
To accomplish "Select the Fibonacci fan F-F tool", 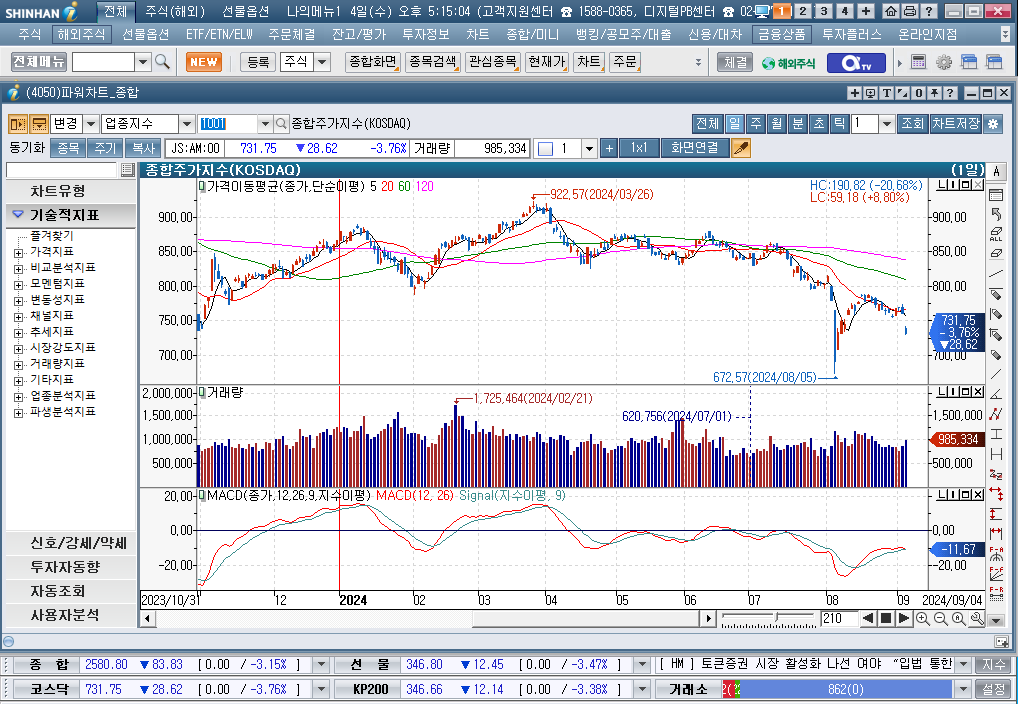I will pyautogui.click(x=996, y=574).
